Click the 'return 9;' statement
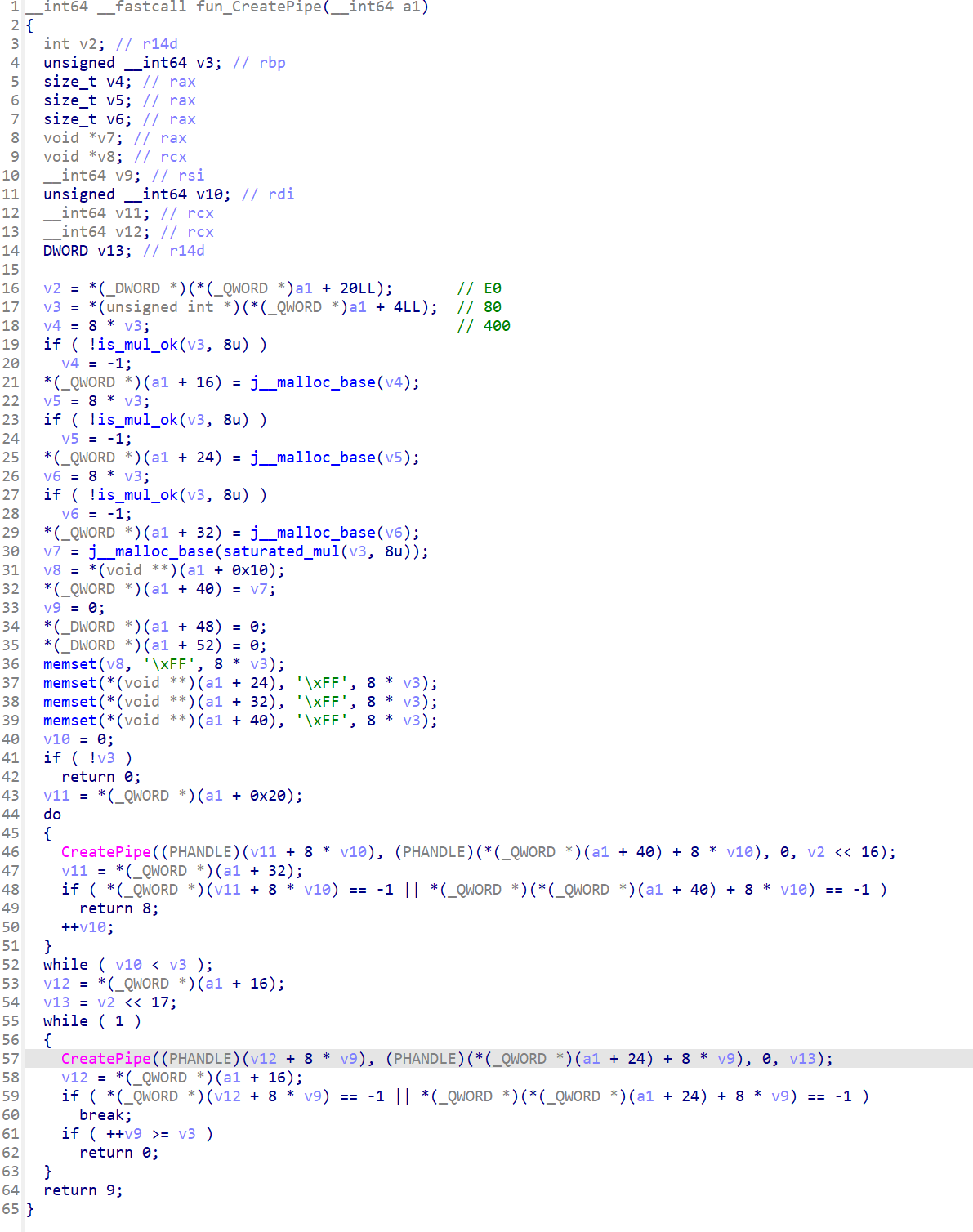The height and width of the screenshot is (1232, 973). tap(83, 1190)
